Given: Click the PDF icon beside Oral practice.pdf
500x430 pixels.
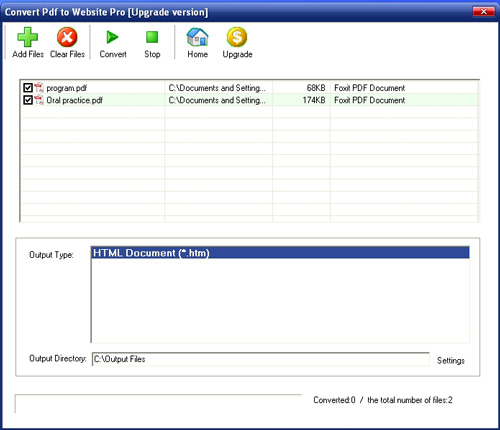Looking at the screenshot, I should point(39,100).
